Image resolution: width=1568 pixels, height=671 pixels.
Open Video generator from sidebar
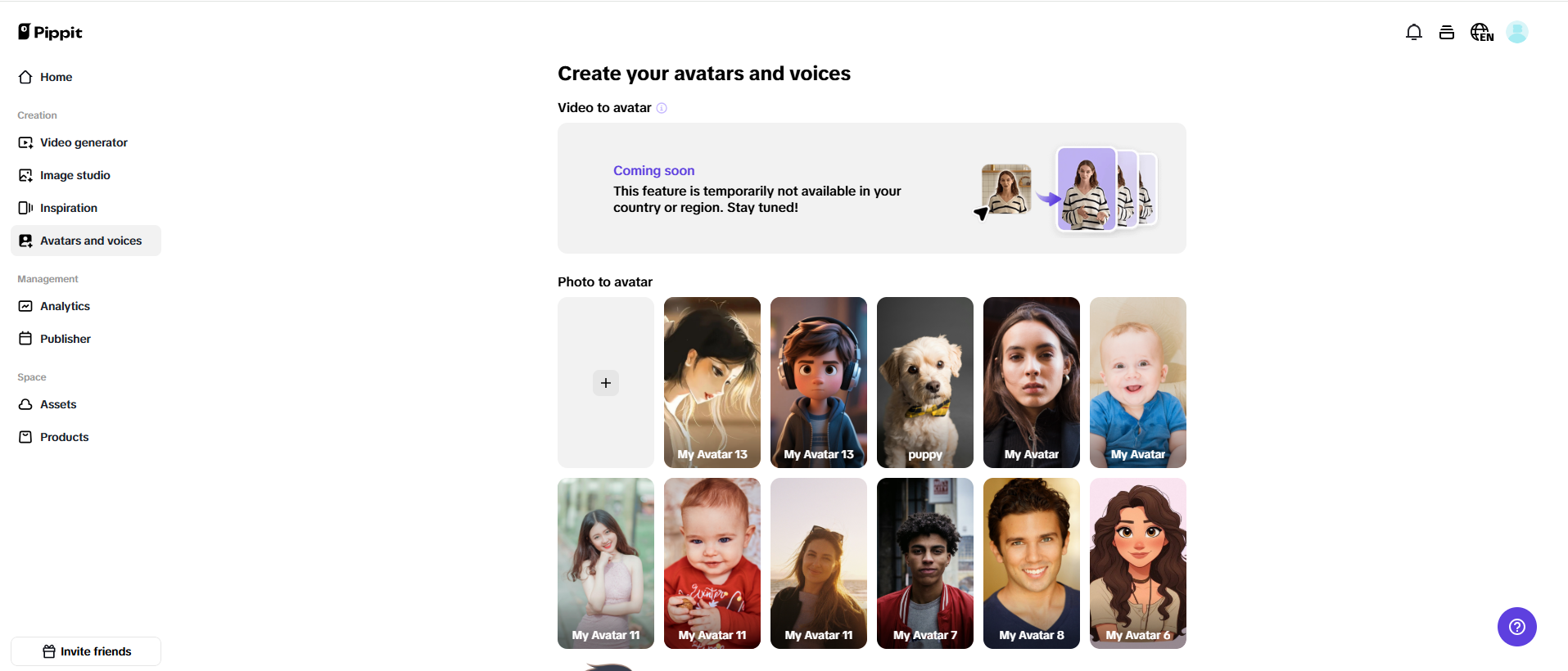coord(84,142)
